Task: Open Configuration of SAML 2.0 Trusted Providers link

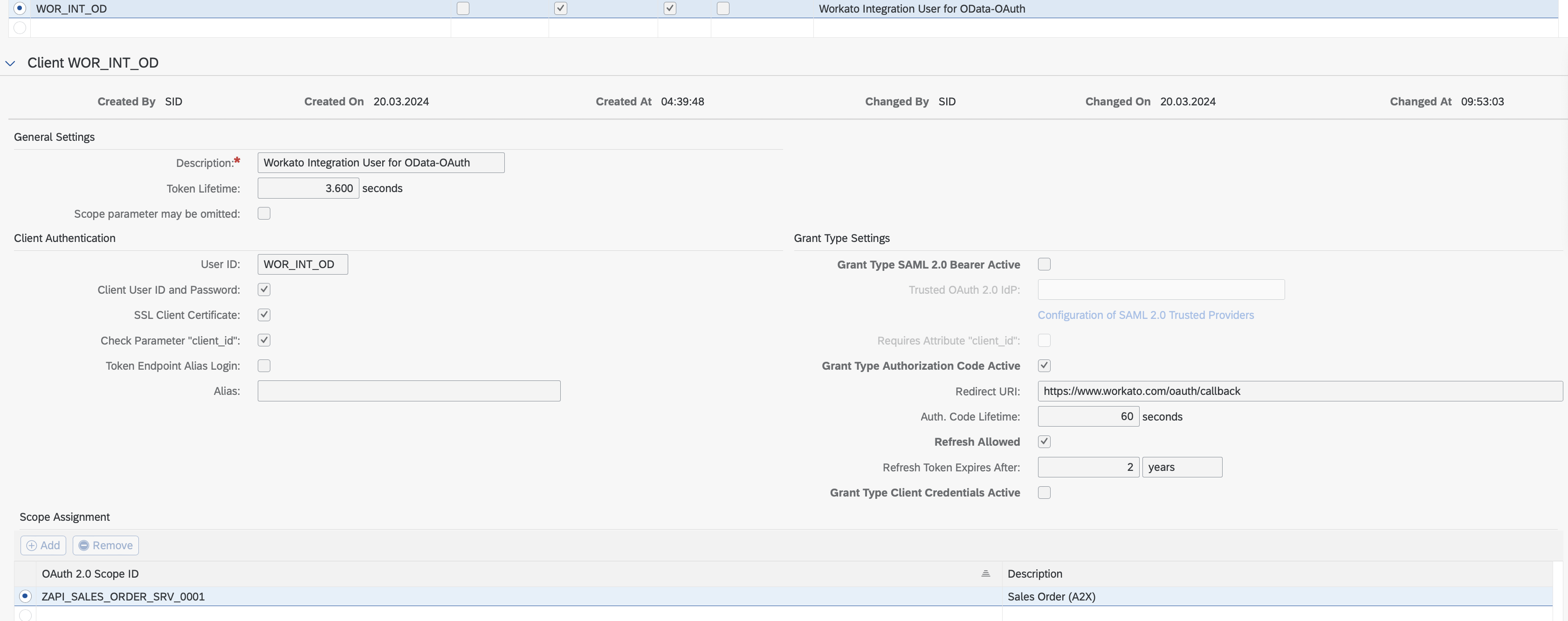Action: coord(1145,315)
